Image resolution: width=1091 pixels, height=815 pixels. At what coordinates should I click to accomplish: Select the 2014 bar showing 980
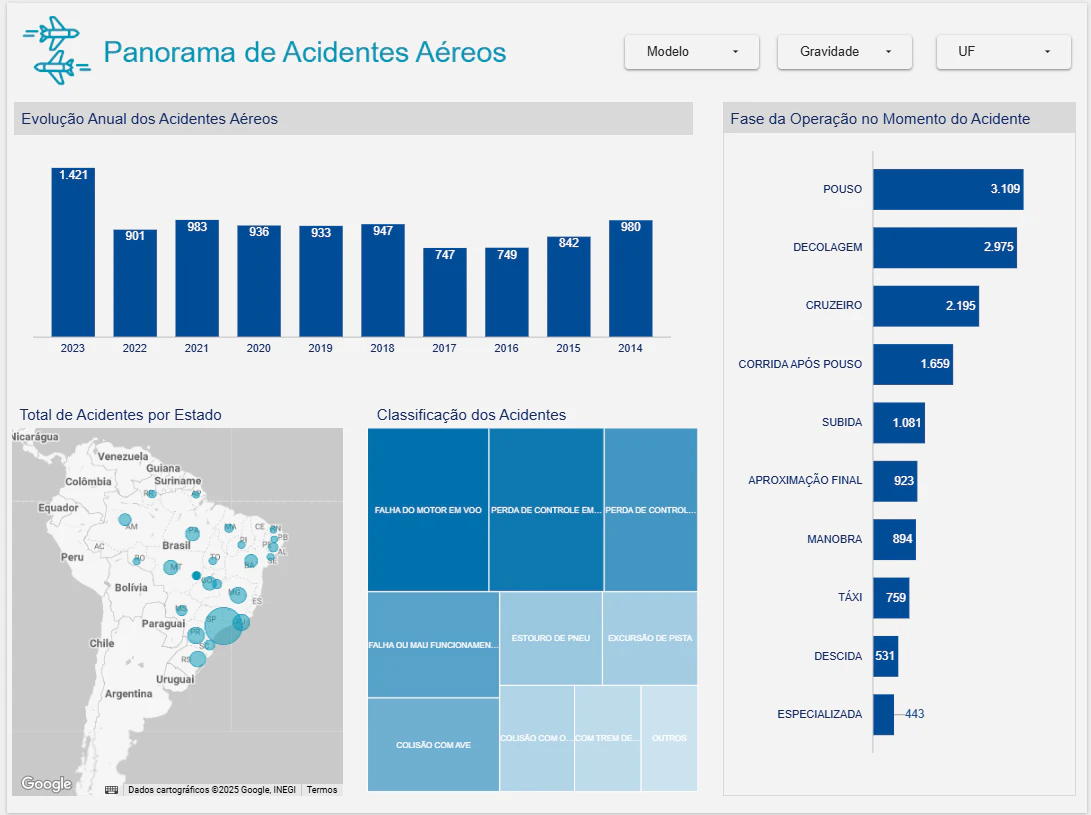coord(630,278)
